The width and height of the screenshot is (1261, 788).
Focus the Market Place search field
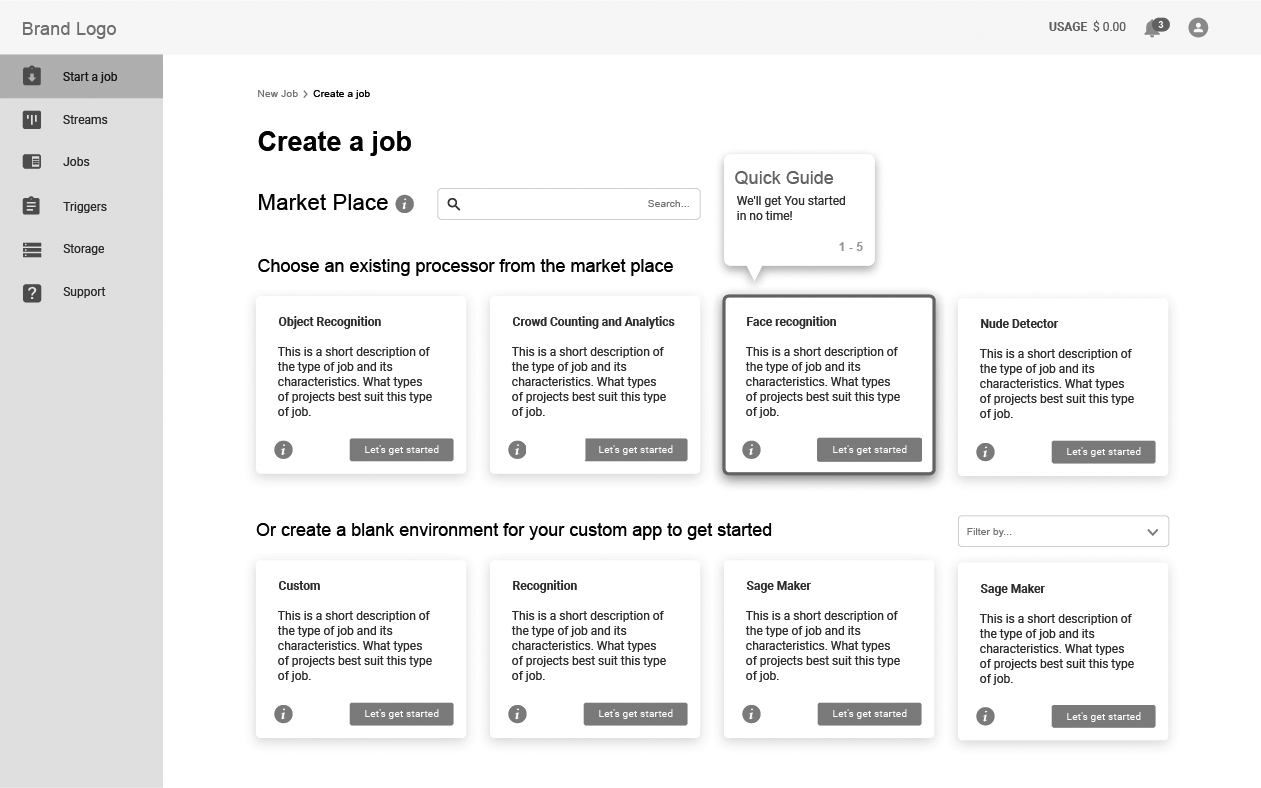click(x=569, y=204)
